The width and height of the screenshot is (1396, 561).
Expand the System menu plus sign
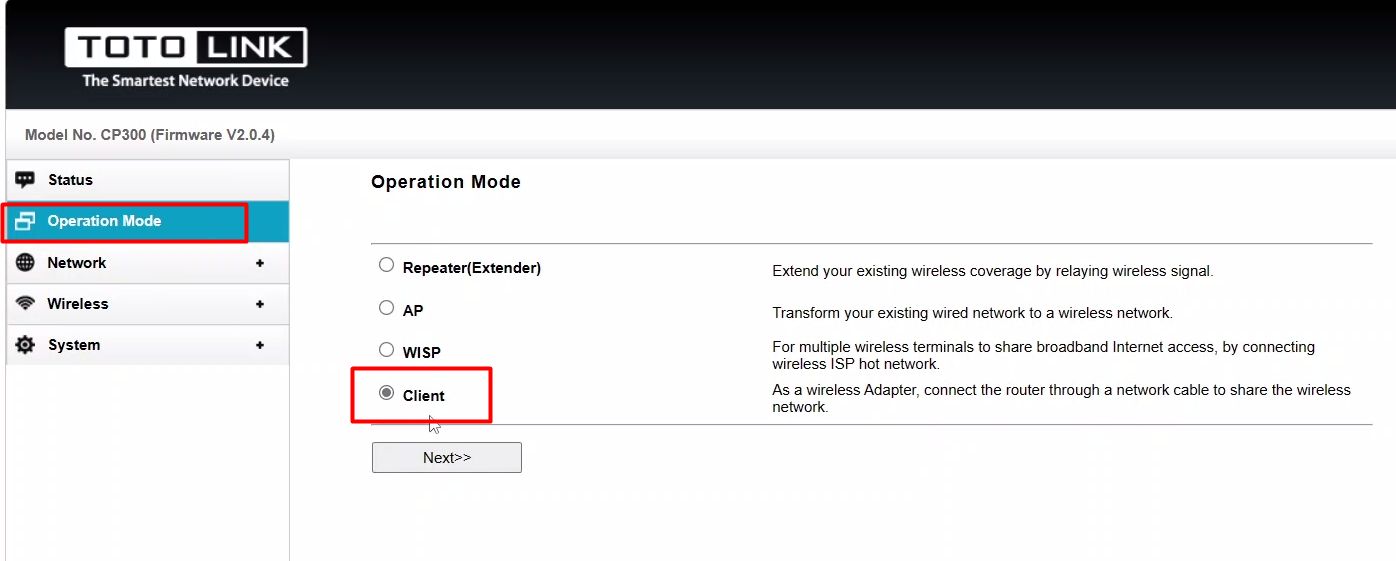(260, 345)
